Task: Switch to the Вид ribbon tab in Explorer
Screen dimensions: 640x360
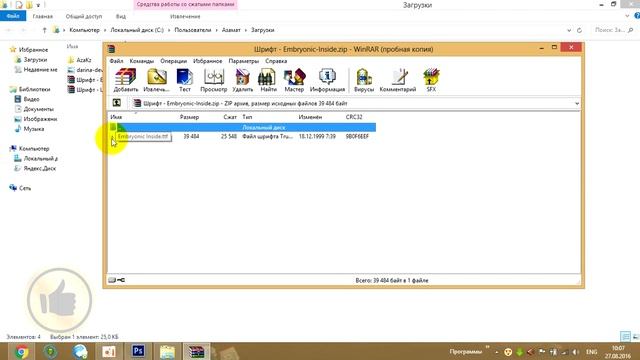Action: 121,16
